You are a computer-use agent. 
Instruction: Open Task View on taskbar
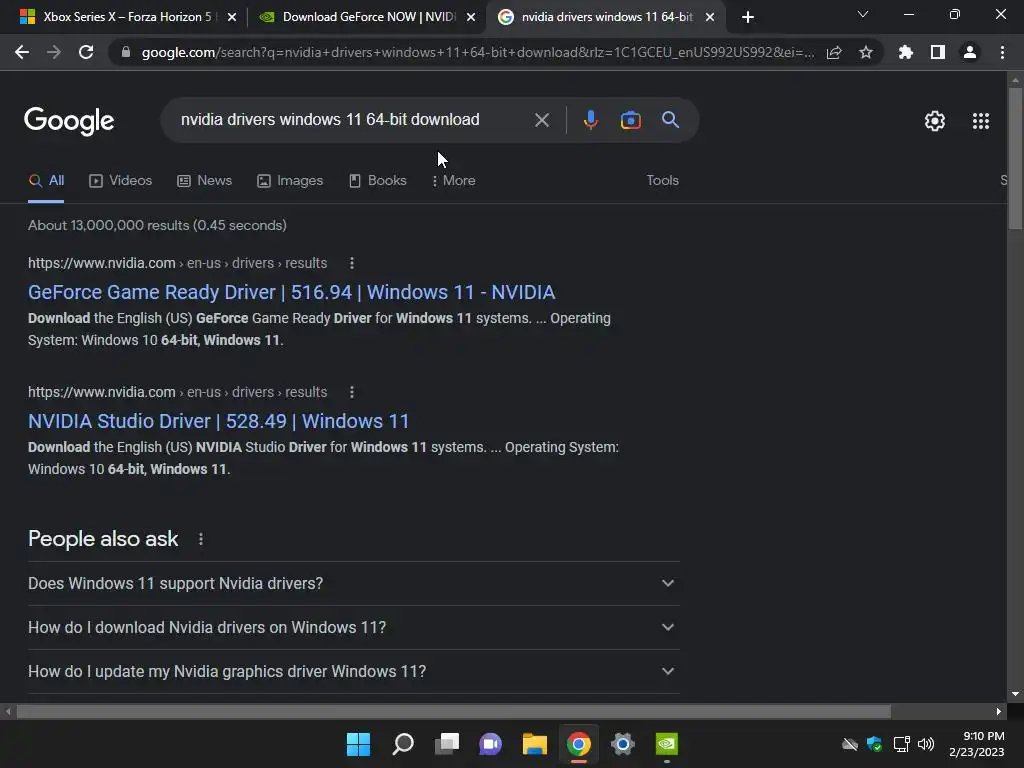pos(447,744)
